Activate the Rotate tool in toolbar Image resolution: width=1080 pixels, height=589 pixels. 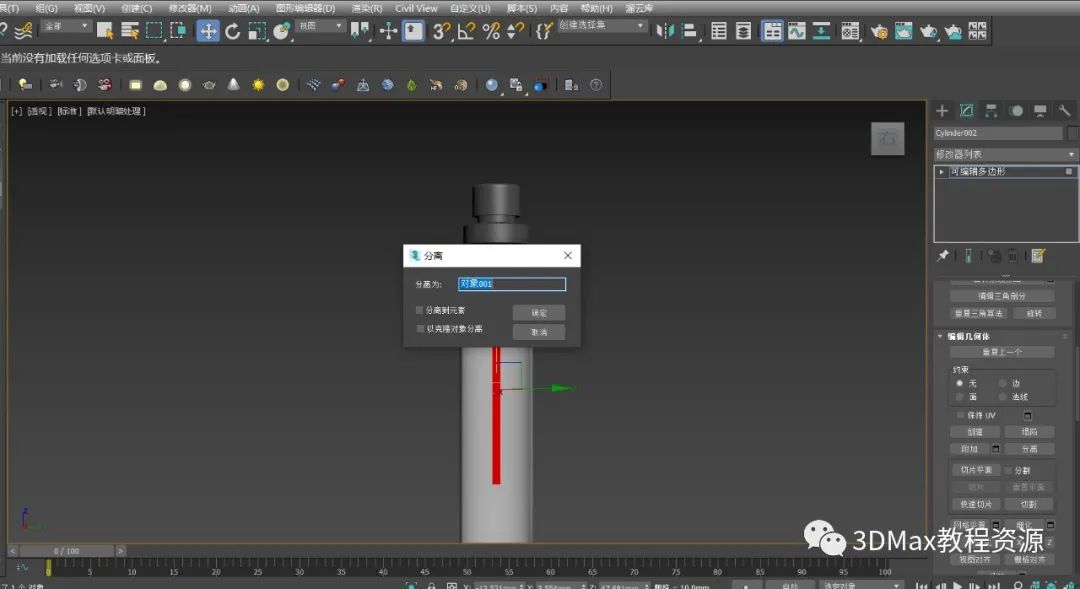coord(232,31)
